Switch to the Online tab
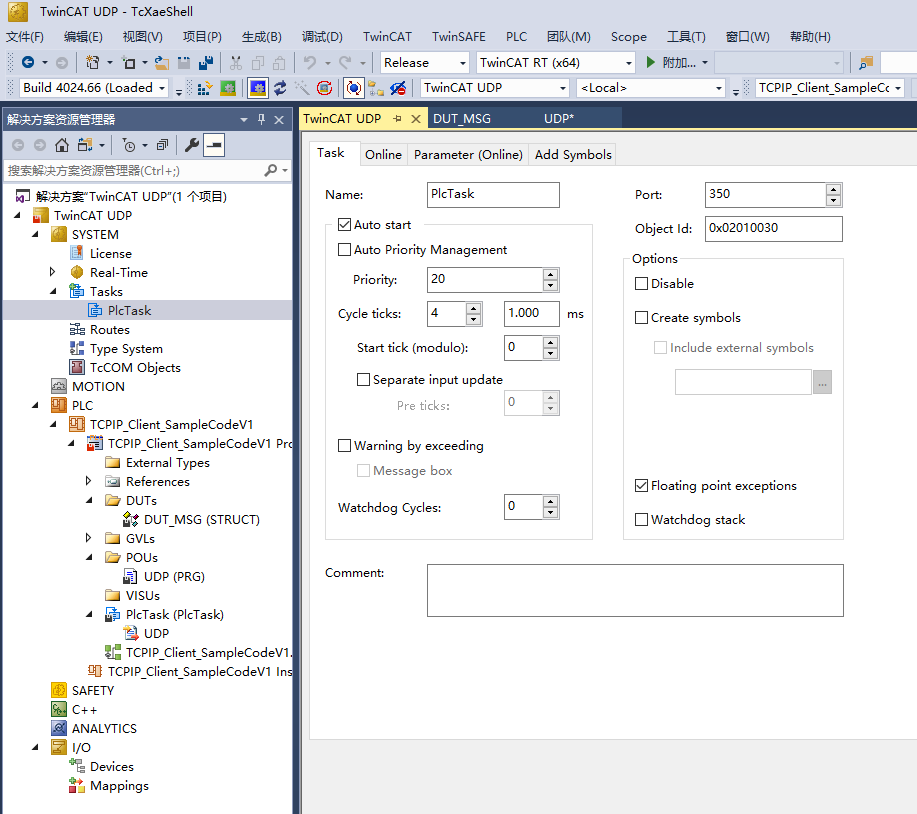The width and height of the screenshot is (917, 814). [384, 155]
